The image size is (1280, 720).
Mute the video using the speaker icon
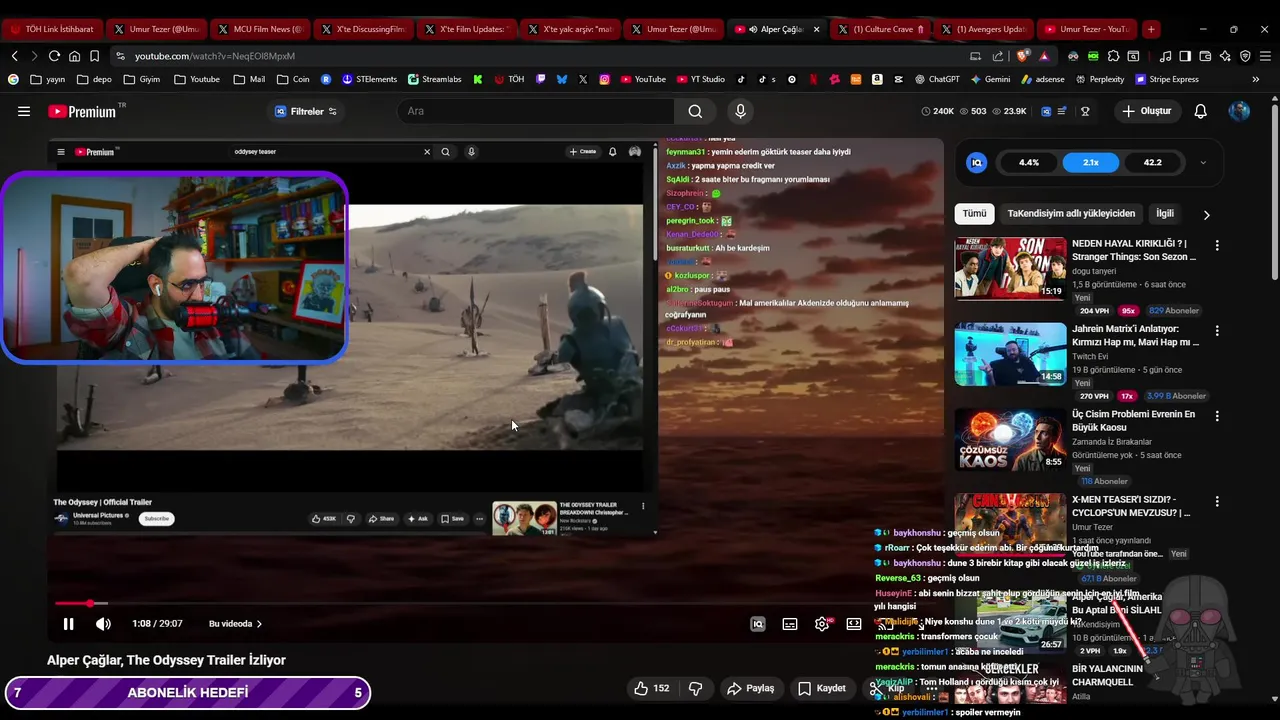103,624
